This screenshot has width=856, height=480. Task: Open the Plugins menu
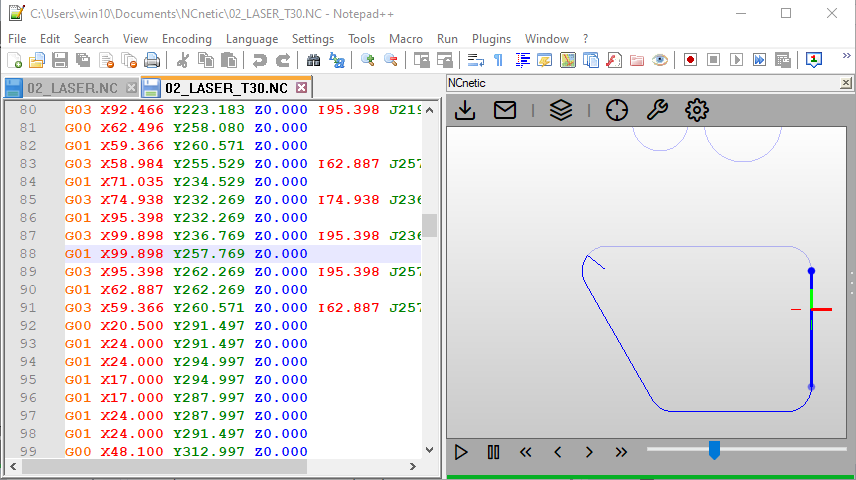pos(491,39)
